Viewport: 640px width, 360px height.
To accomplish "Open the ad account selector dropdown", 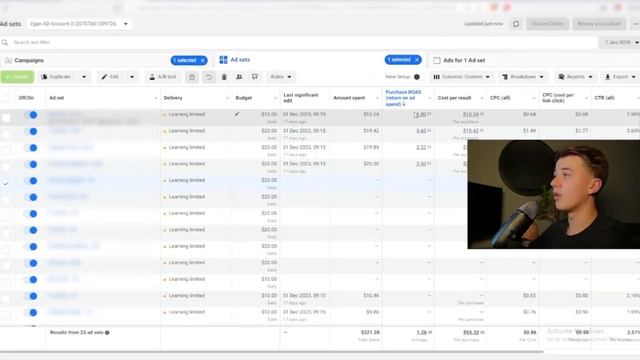I will pos(79,24).
